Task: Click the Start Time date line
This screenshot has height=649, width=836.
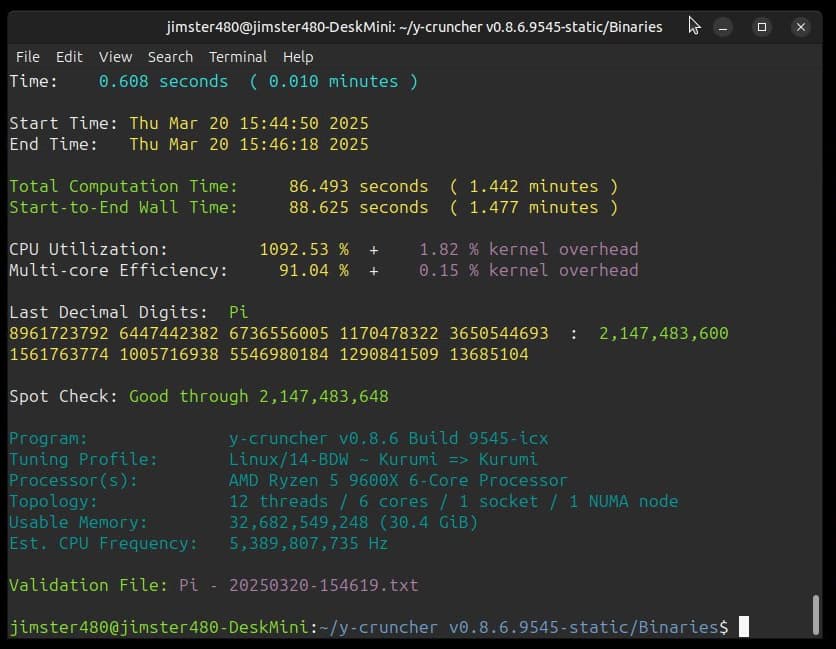Action: (x=248, y=124)
